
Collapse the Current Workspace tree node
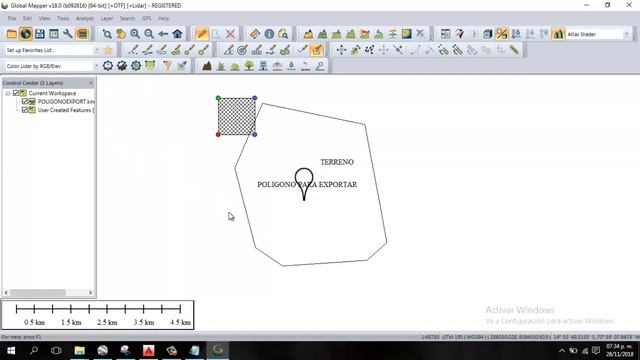click(x=8, y=93)
